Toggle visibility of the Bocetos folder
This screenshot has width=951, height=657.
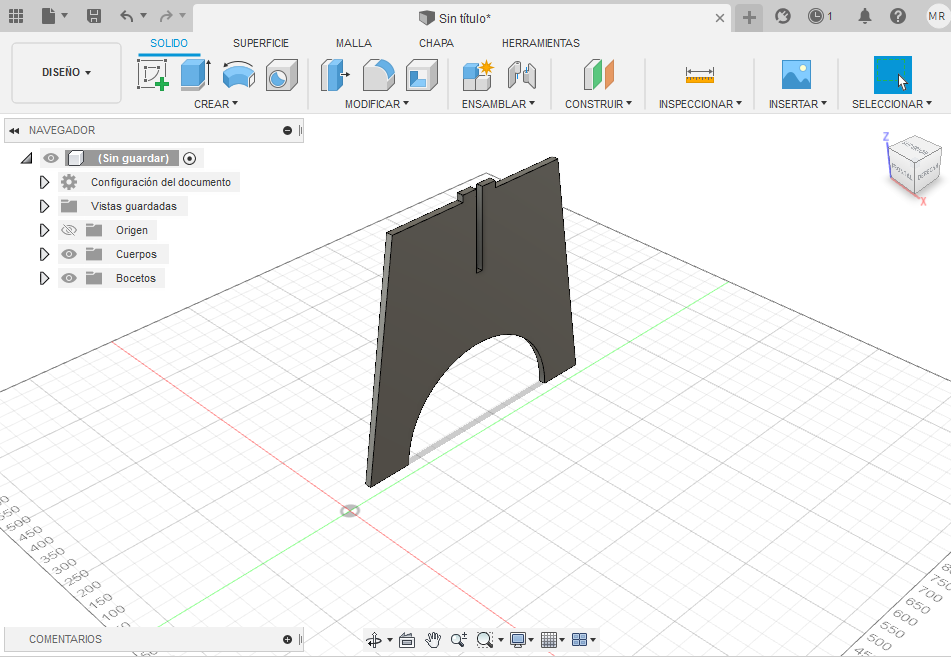(x=69, y=278)
